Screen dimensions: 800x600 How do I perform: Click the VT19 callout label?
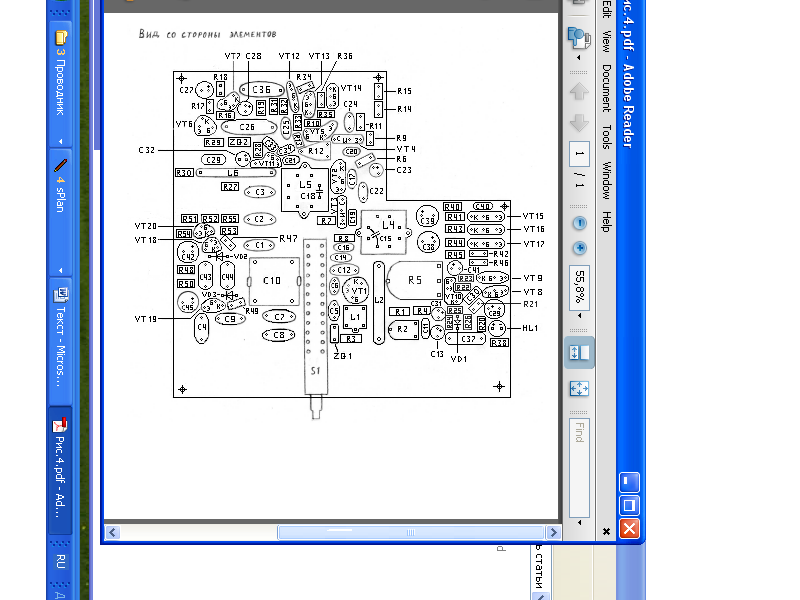click(145, 319)
